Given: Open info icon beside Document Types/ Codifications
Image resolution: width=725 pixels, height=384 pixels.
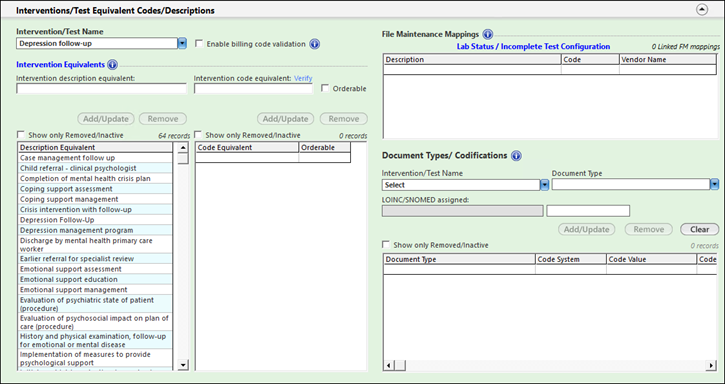Looking at the screenshot, I should [516, 156].
